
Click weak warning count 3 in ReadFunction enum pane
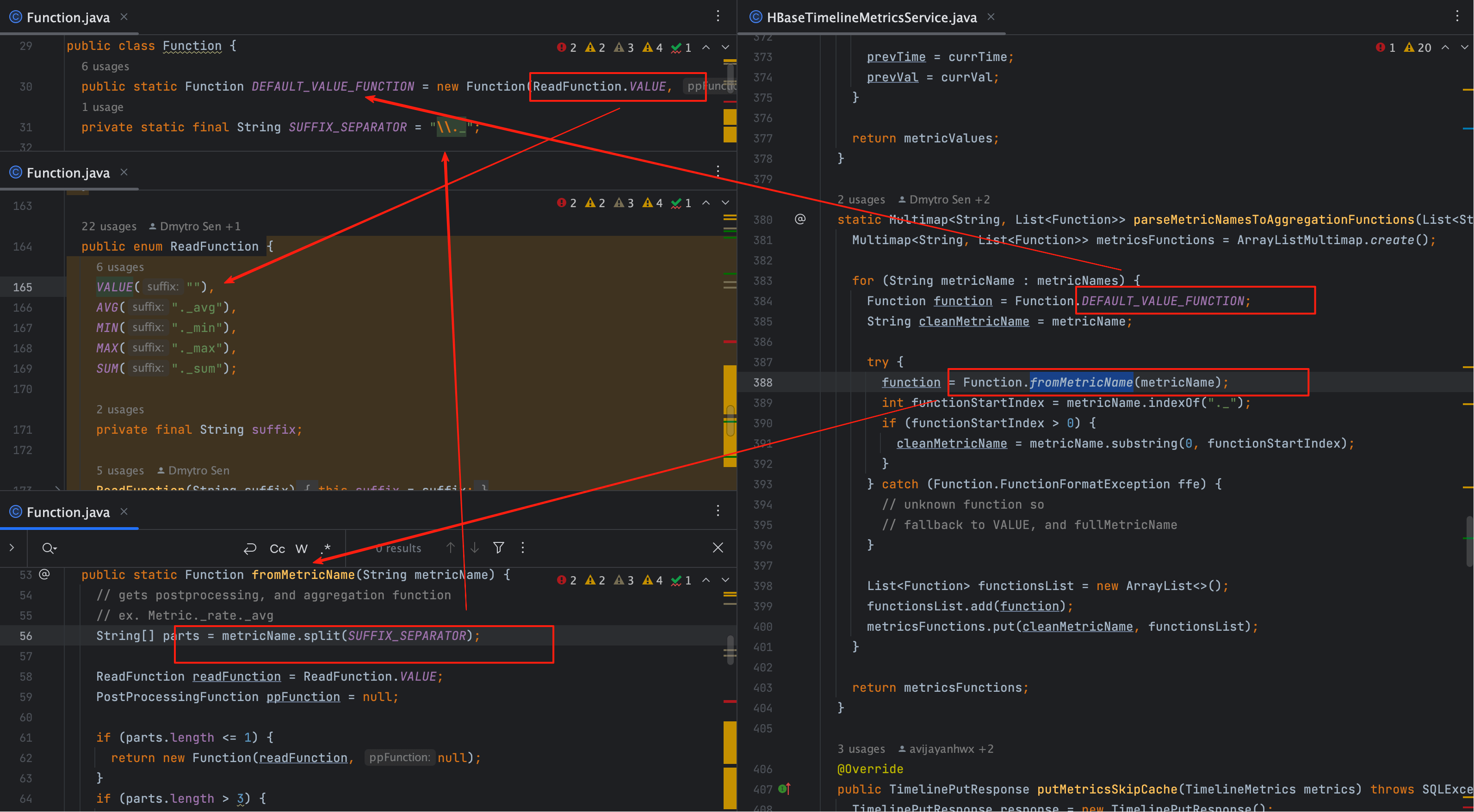(624, 203)
